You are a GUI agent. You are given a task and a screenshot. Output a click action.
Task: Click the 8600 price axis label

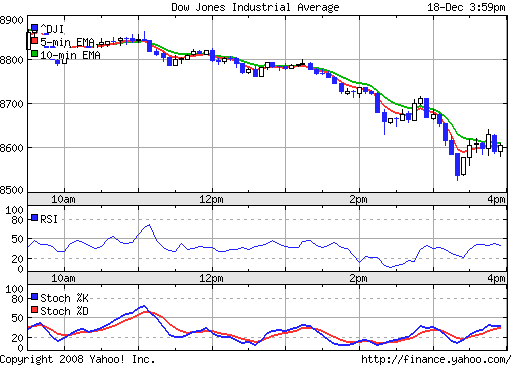pyautogui.click(x=12, y=148)
